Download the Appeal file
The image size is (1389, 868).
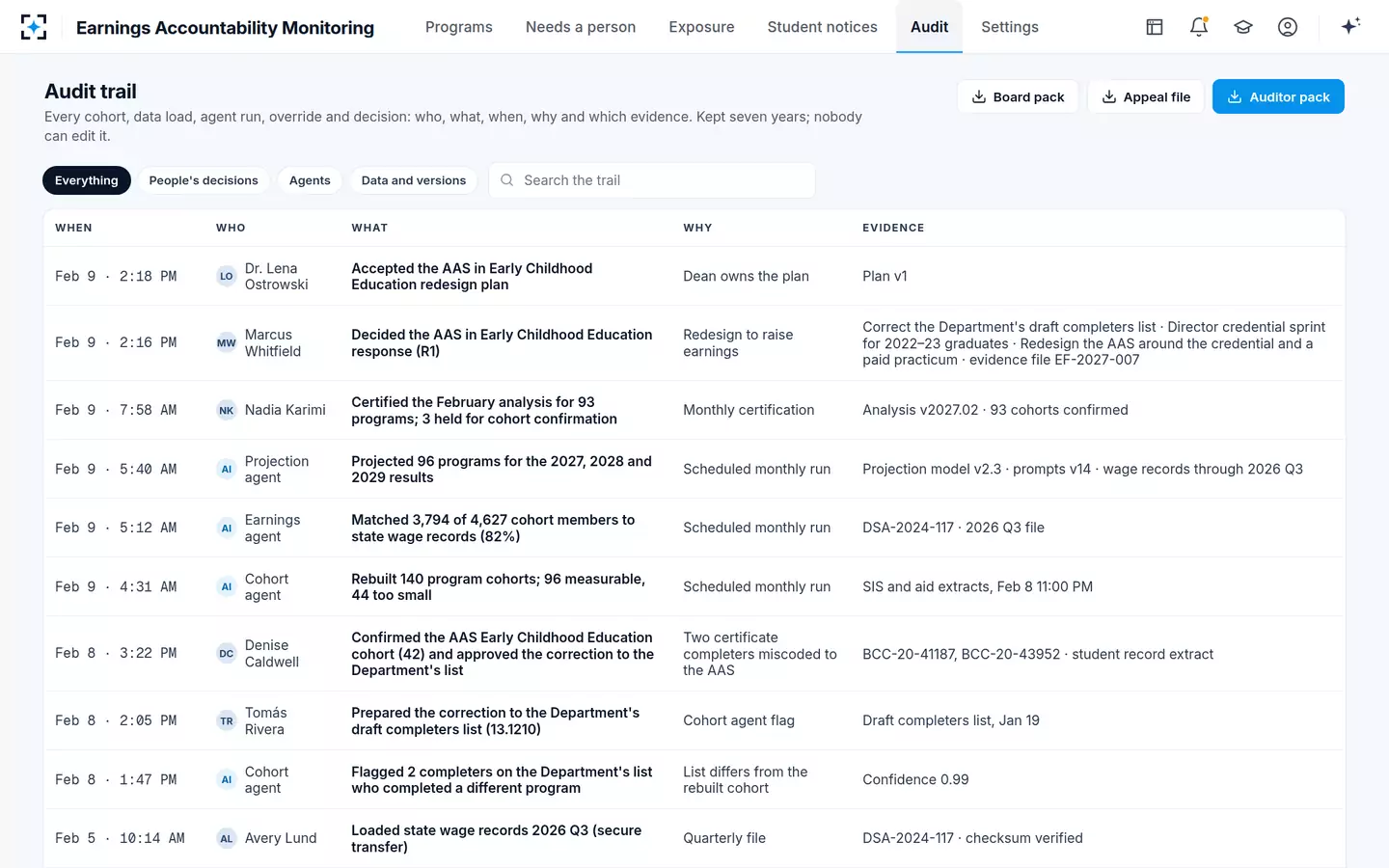[x=1146, y=96]
